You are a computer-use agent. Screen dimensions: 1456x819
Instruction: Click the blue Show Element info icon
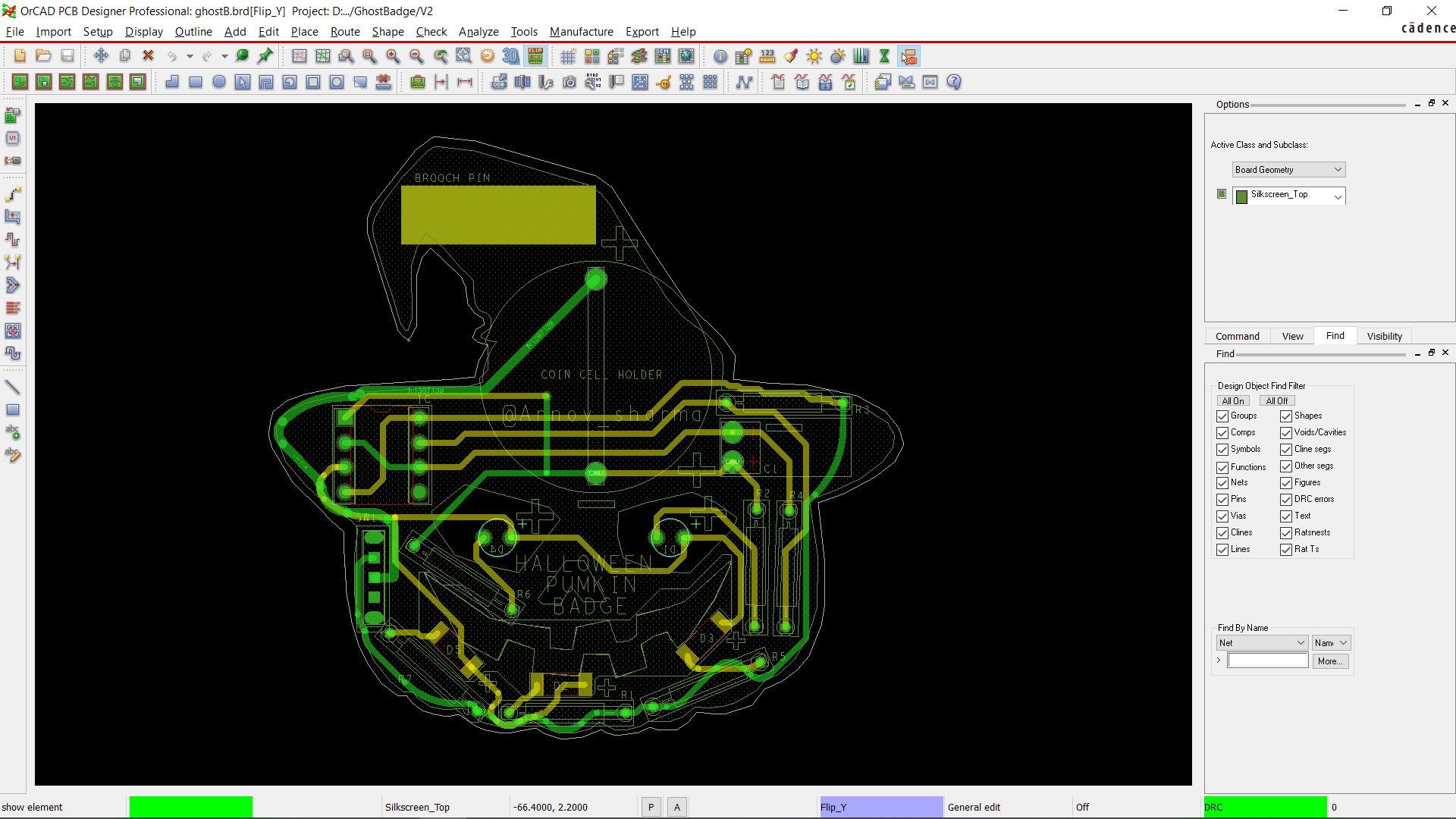720,57
